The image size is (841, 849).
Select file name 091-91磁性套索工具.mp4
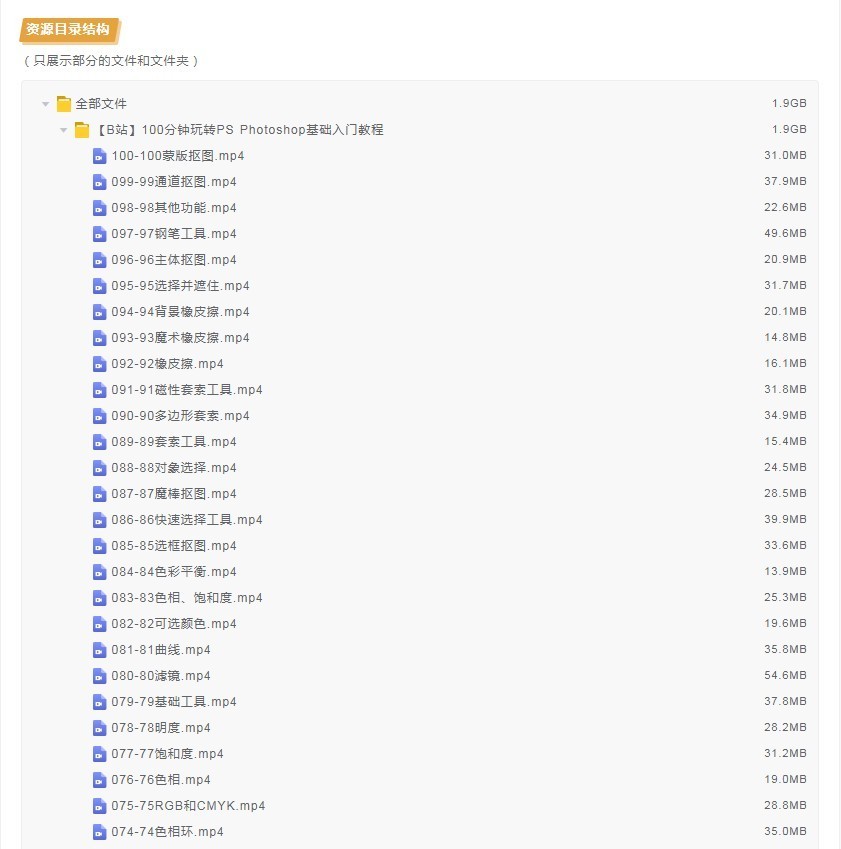click(x=187, y=390)
